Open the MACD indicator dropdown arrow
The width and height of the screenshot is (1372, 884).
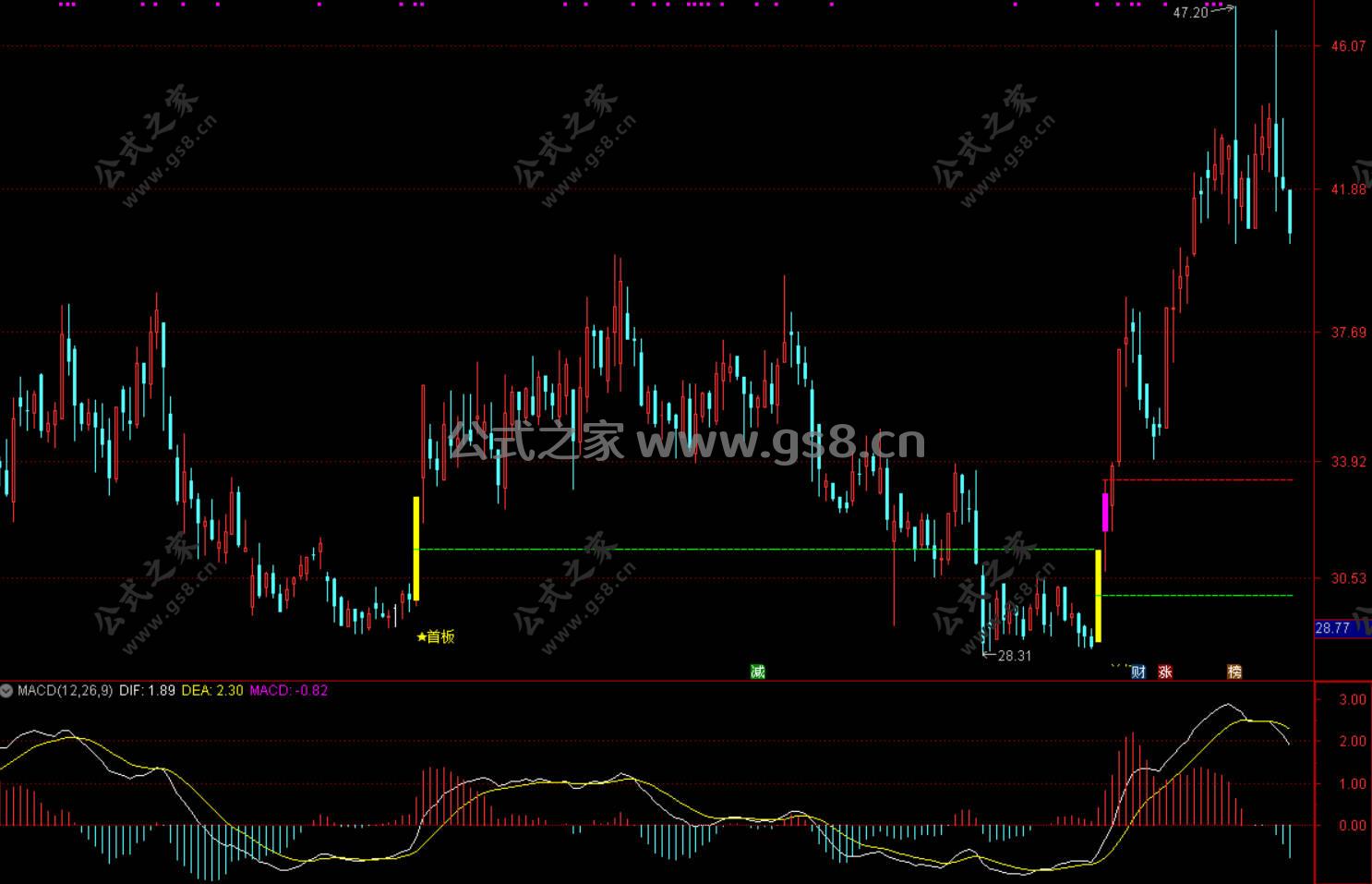[7, 690]
